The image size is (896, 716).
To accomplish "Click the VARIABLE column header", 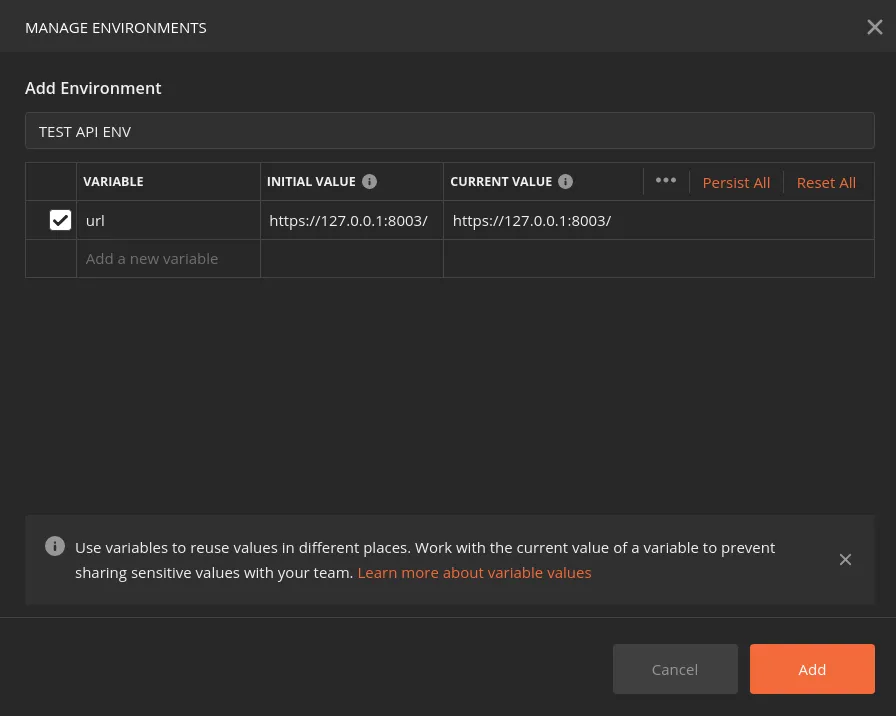I will [x=113, y=181].
